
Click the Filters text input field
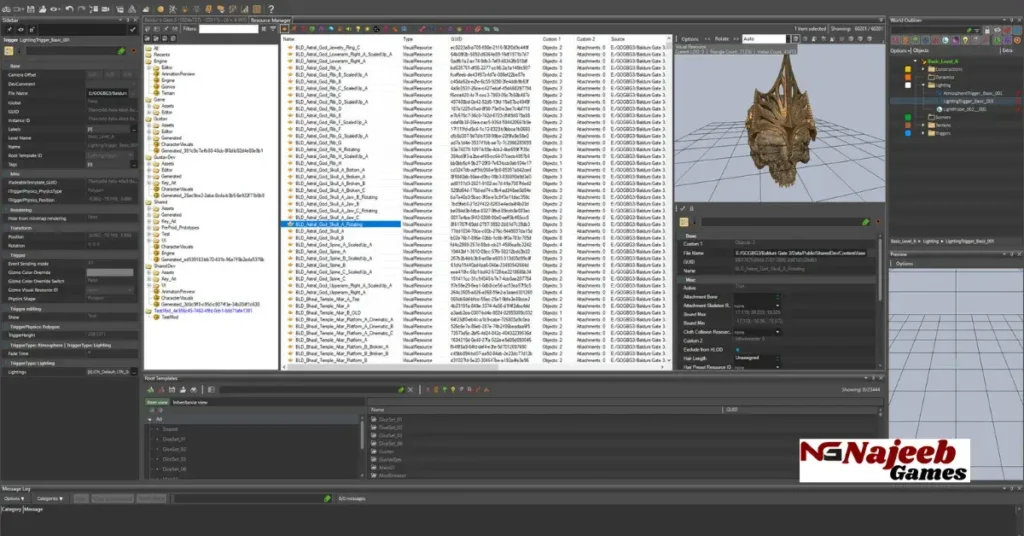click(227, 29)
